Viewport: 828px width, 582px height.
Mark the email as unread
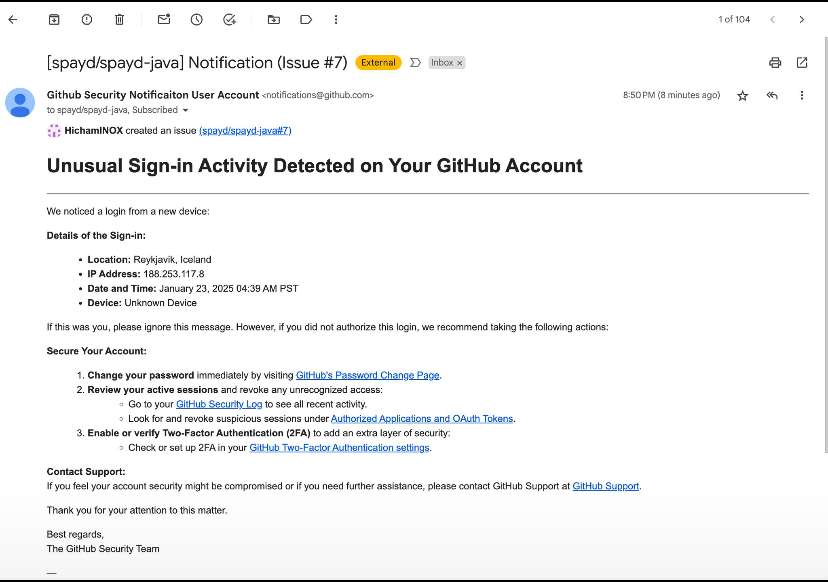pyautogui.click(x=163, y=19)
